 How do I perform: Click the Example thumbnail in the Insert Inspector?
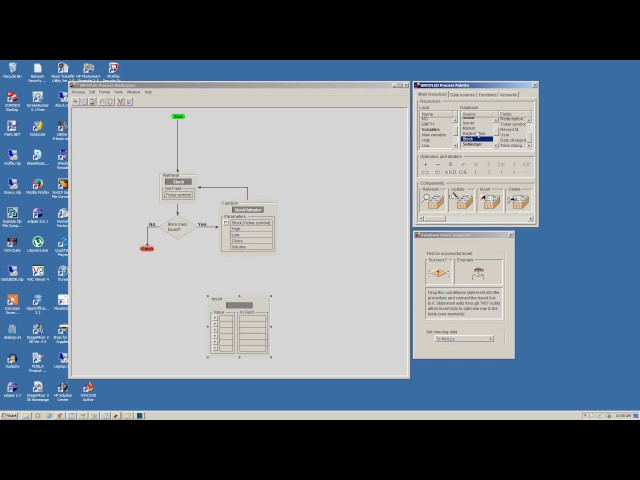(x=478, y=273)
